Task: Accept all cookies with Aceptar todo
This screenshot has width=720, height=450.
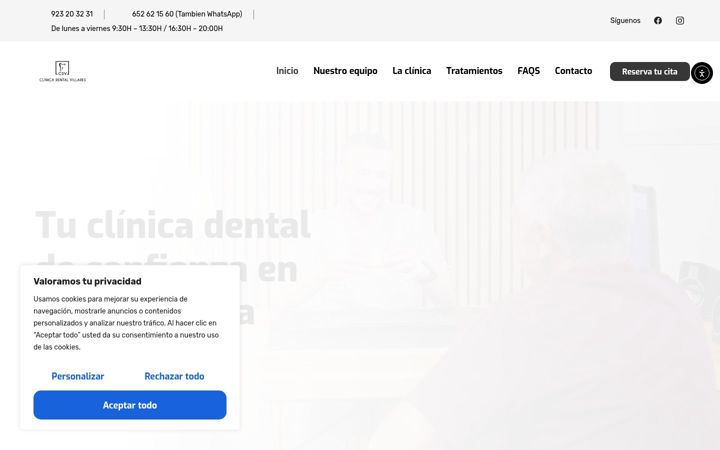Action: coord(130,405)
